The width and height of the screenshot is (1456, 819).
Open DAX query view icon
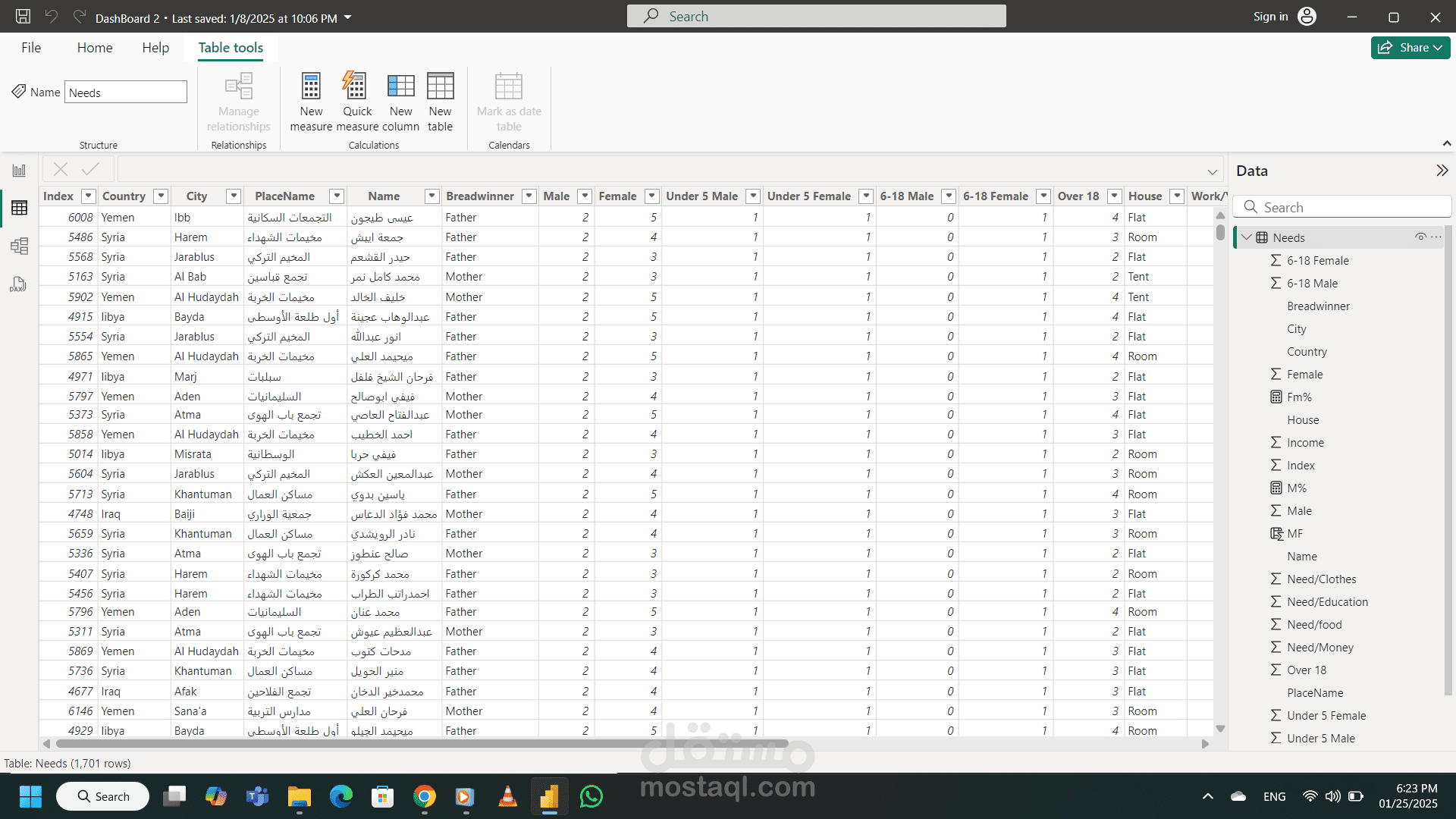pyautogui.click(x=19, y=284)
